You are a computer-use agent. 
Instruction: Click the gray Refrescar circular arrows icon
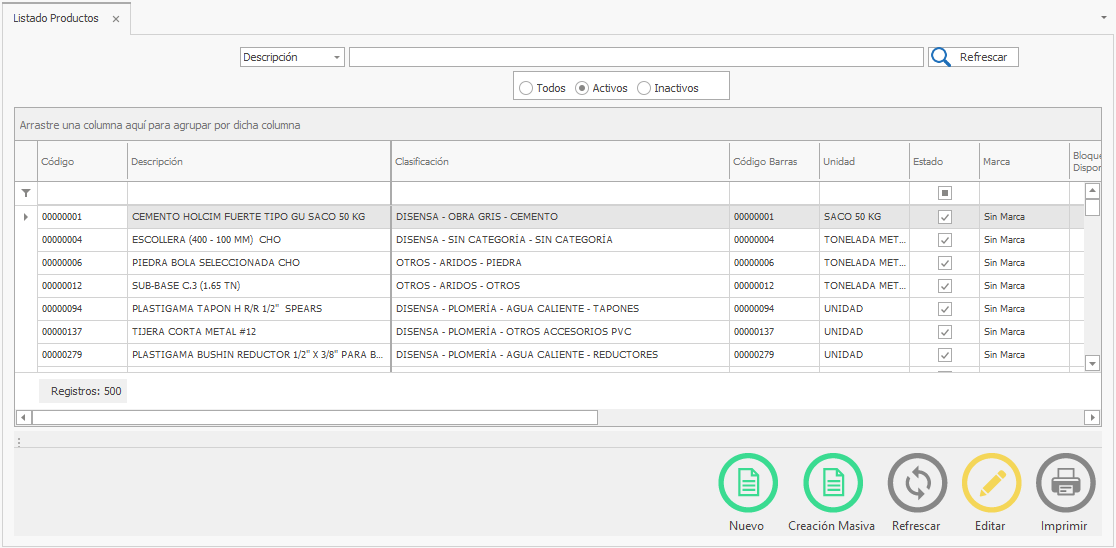tap(917, 483)
